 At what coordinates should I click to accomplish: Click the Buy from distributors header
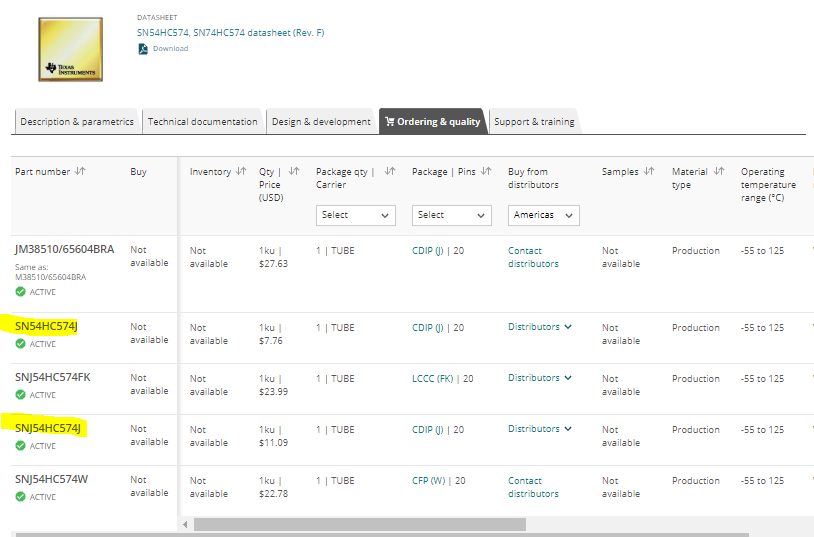point(533,178)
